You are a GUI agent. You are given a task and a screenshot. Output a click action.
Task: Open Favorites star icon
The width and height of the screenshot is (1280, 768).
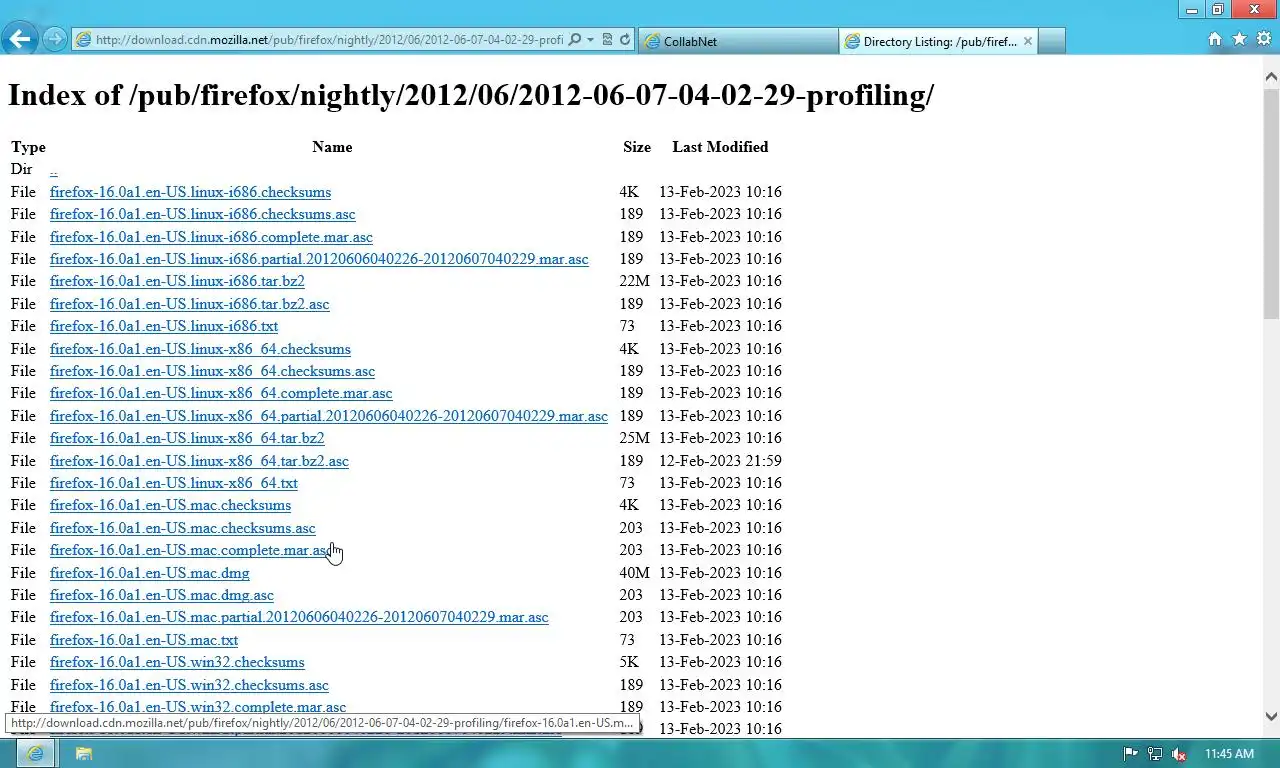[1239, 39]
